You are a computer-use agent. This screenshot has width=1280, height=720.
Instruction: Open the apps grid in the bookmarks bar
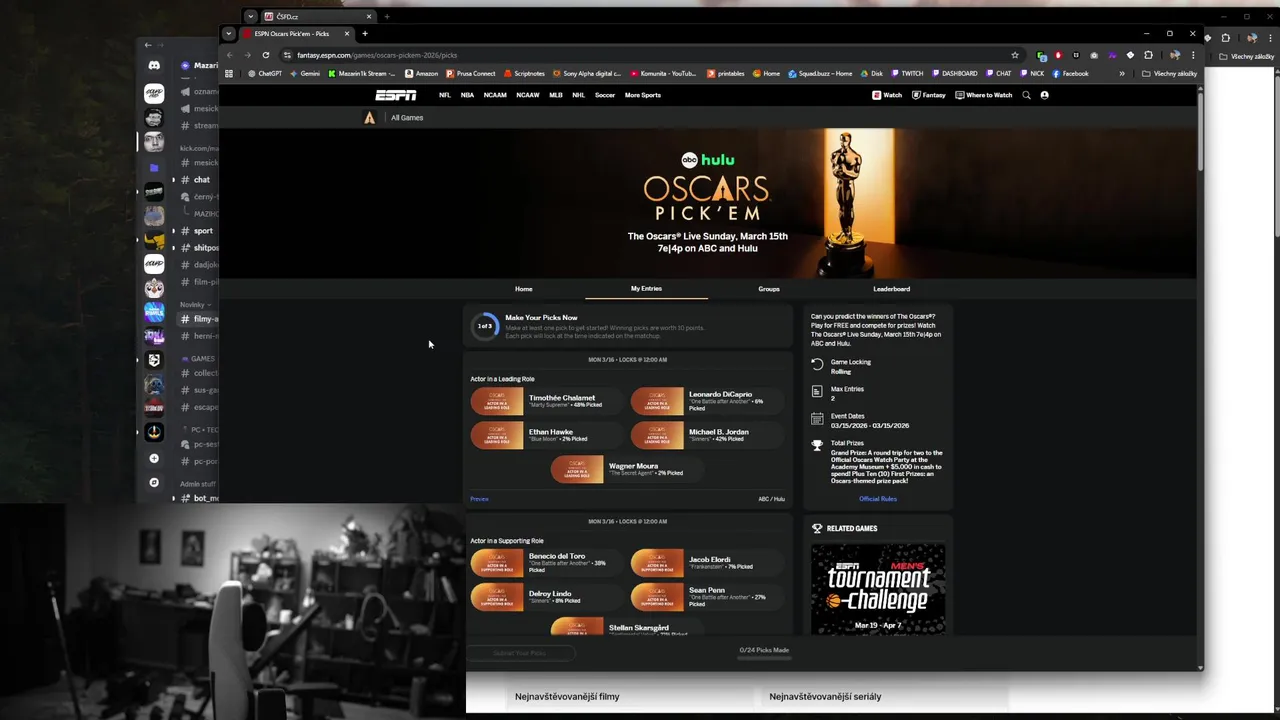click(229, 73)
